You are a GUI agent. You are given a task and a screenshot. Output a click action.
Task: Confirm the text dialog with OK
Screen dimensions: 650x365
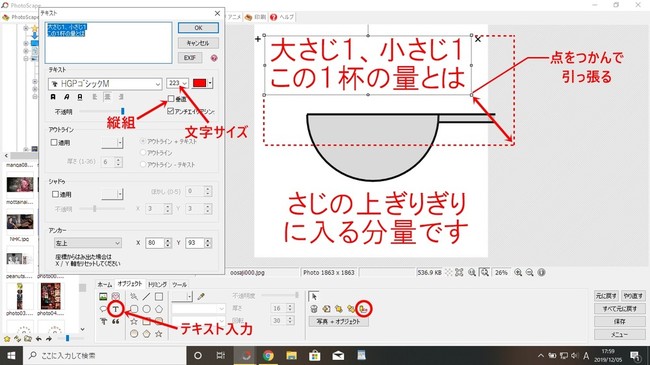point(198,28)
